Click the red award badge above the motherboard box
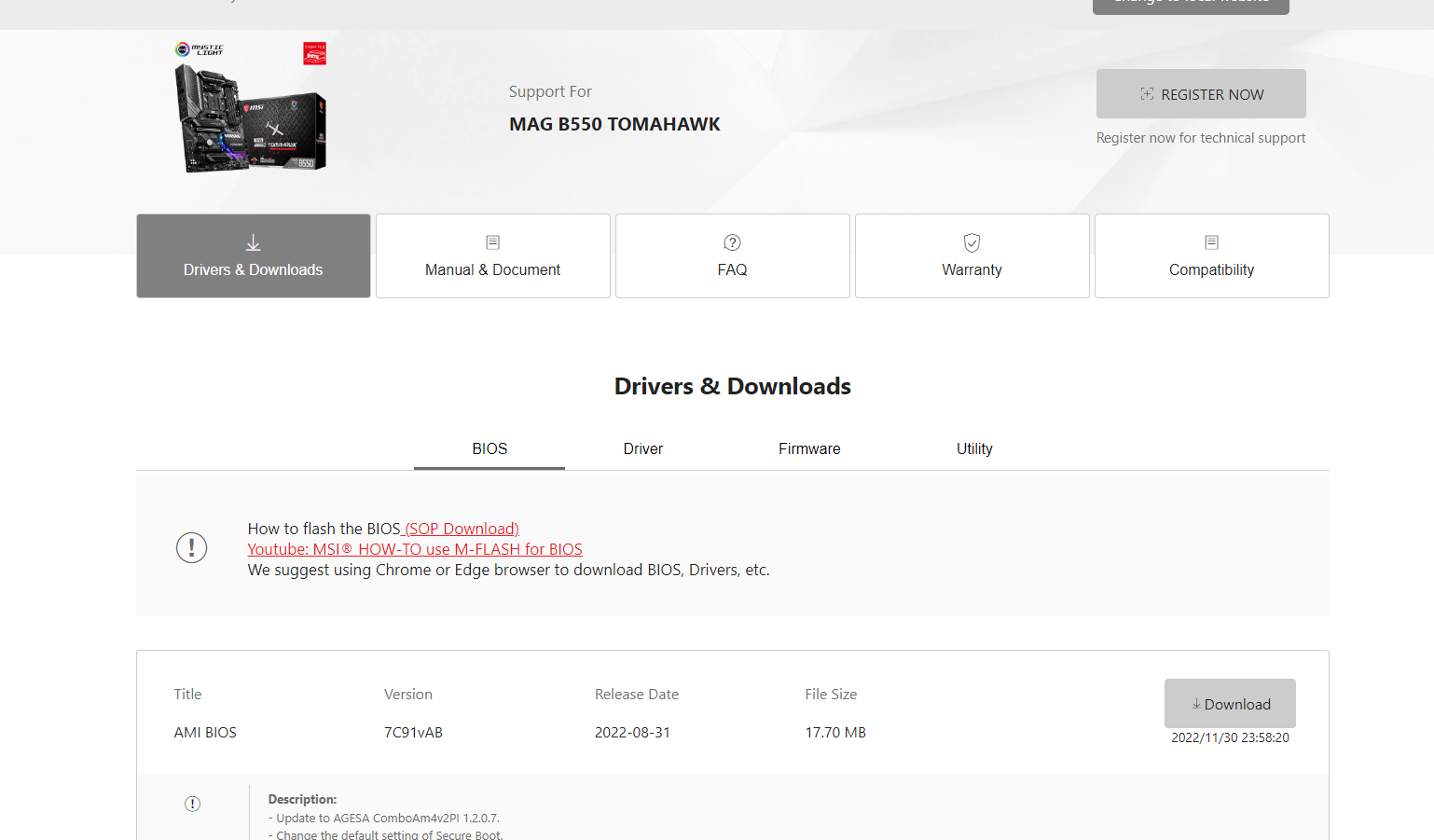 pyautogui.click(x=314, y=53)
